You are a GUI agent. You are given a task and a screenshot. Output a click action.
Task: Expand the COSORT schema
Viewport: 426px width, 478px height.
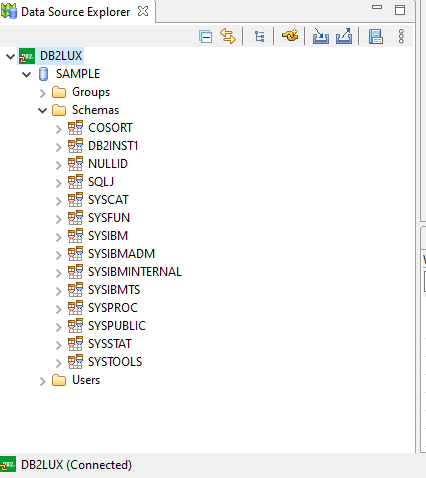(x=59, y=129)
